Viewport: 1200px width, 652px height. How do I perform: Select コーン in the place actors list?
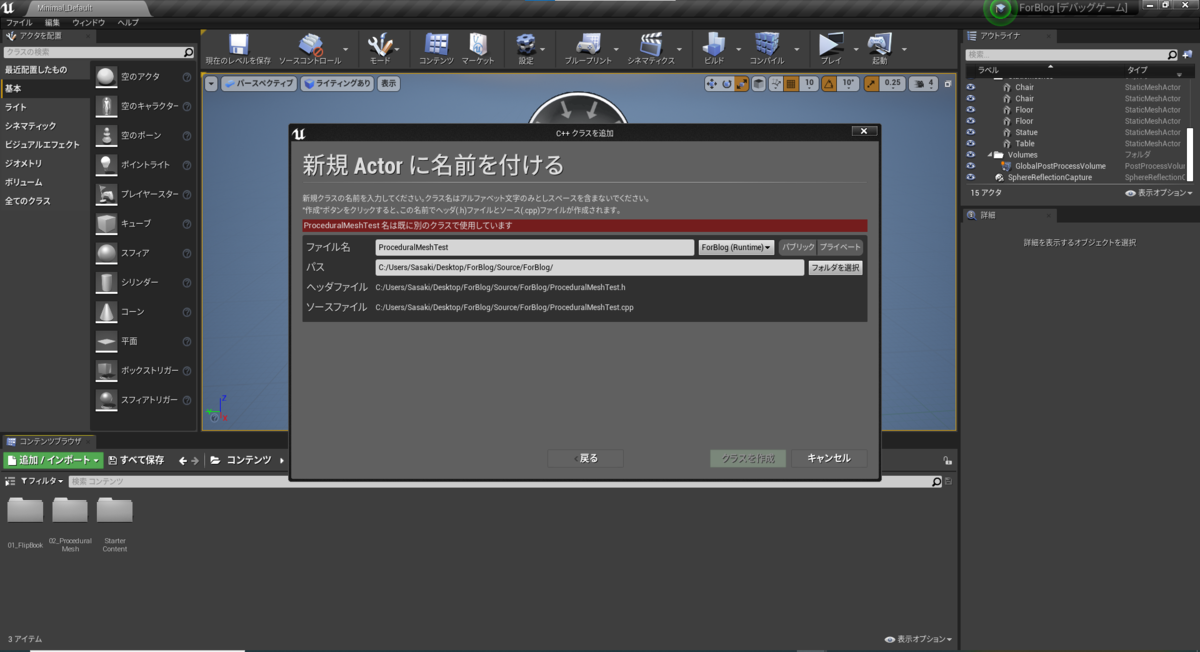tap(143, 312)
